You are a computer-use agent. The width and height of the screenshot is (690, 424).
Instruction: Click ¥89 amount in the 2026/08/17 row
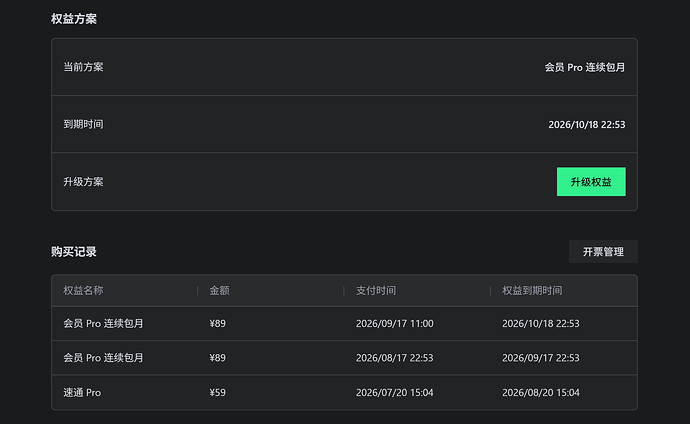pyautogui.click(x=217, y=358)
